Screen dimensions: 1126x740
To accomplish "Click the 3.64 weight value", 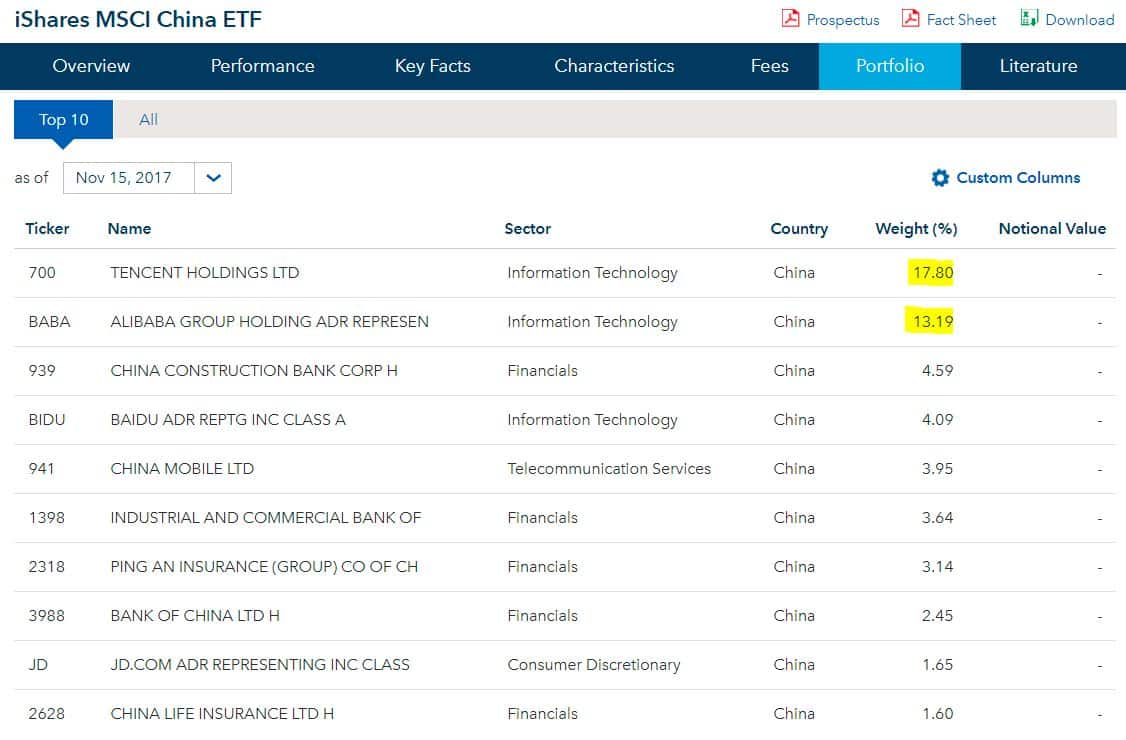I will pos(937,517).
